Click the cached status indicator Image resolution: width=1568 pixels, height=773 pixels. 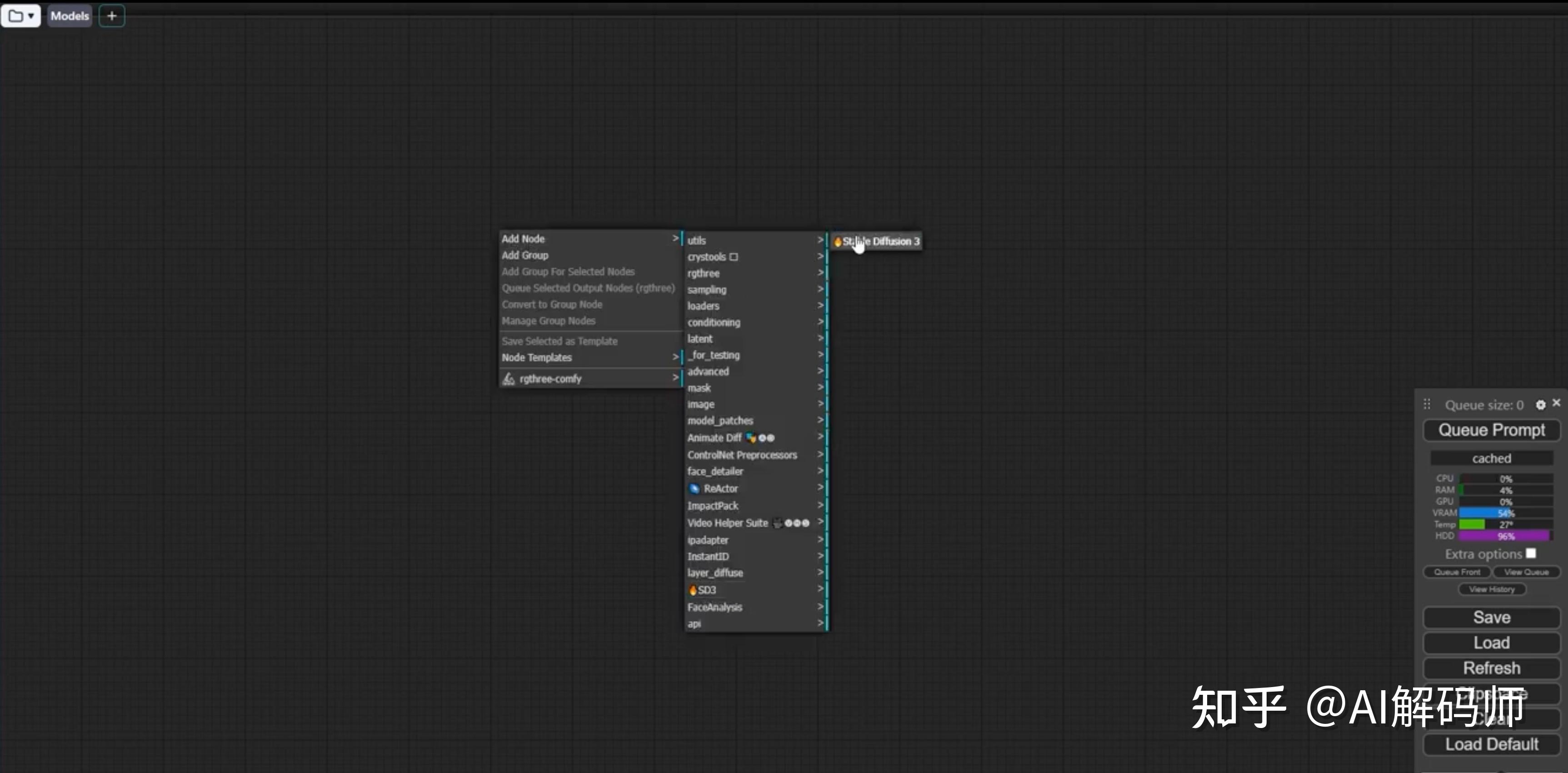click(x=1491, y=458)
